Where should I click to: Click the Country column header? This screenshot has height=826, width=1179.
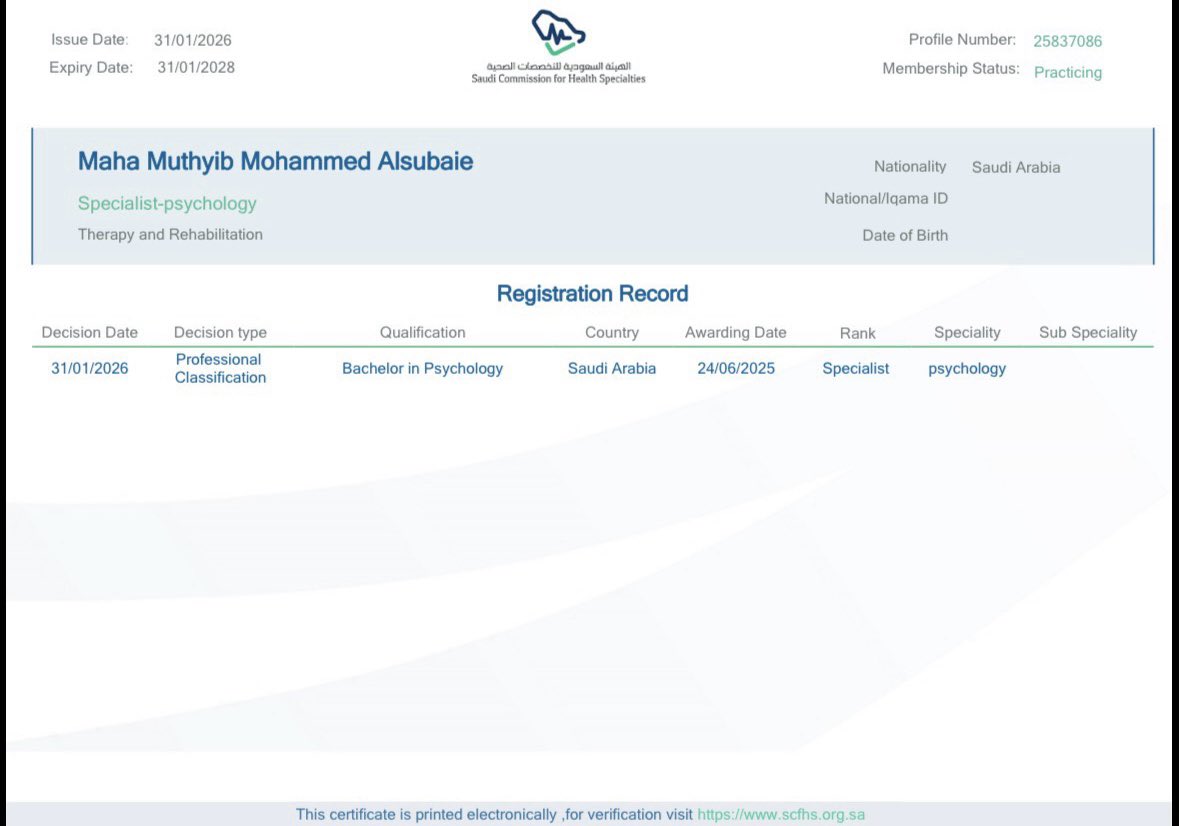612,332
